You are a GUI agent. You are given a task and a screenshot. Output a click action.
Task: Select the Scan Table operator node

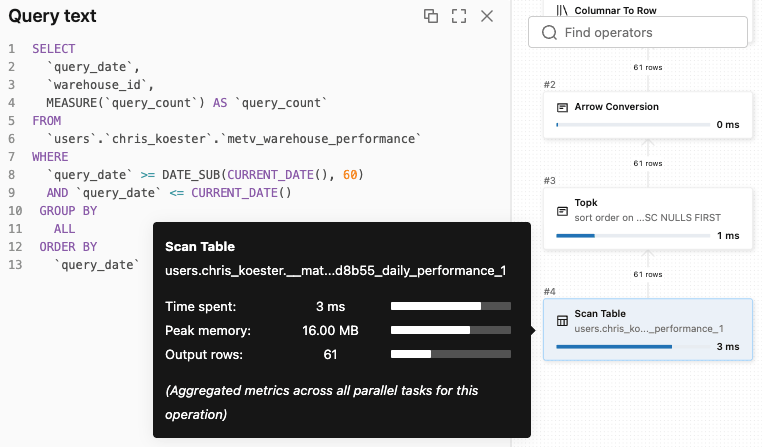tap(648, 329)
